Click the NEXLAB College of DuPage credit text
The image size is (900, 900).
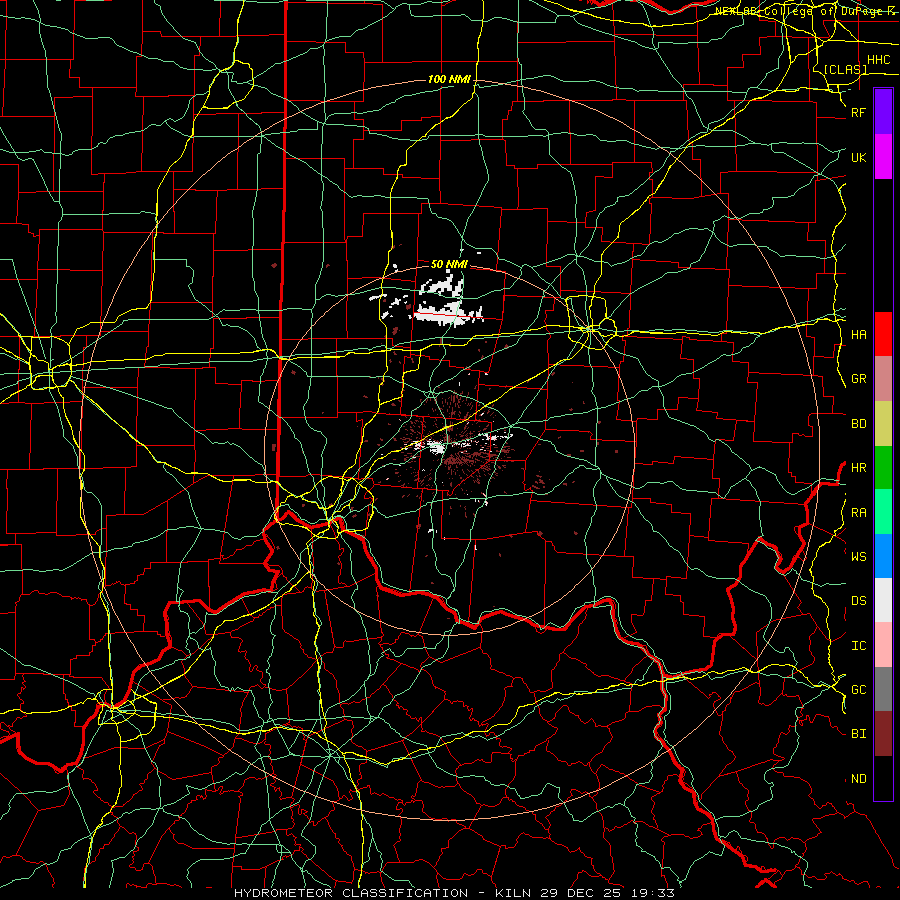tap(805, 11)
